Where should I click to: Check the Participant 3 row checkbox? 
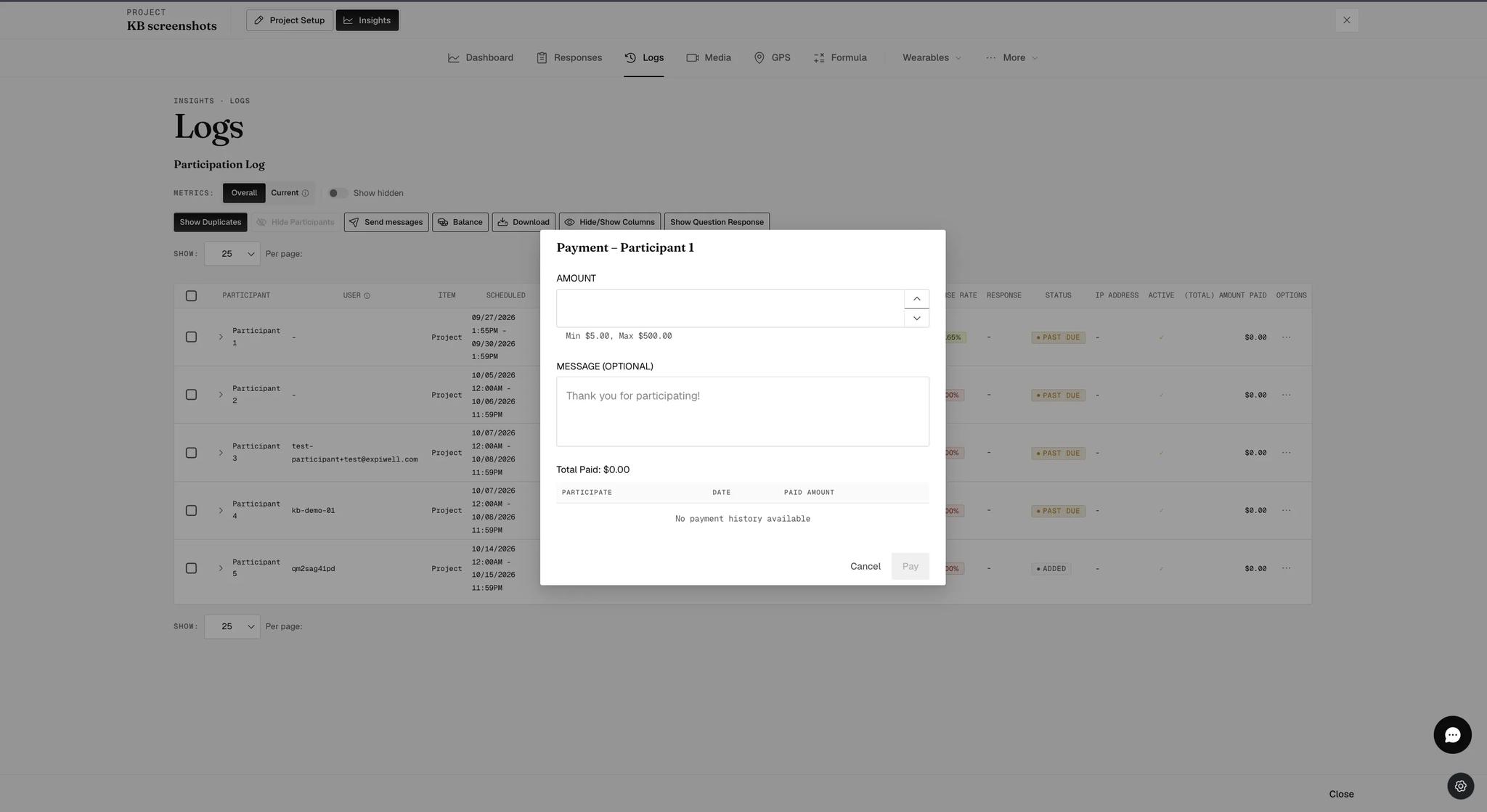191,453
